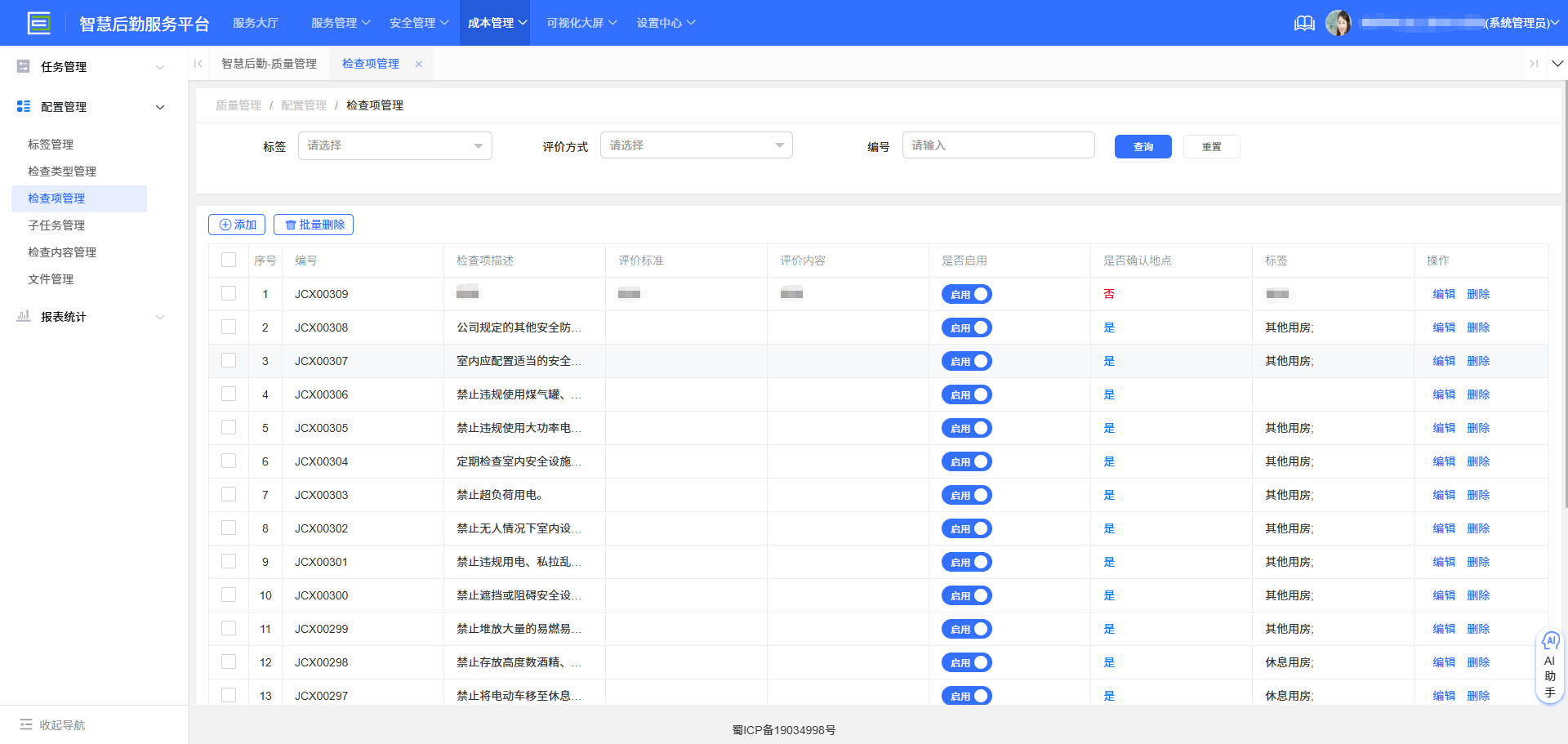
Task: Open the 报表统计 section icon in sidebar
Action: click(23, 316)
